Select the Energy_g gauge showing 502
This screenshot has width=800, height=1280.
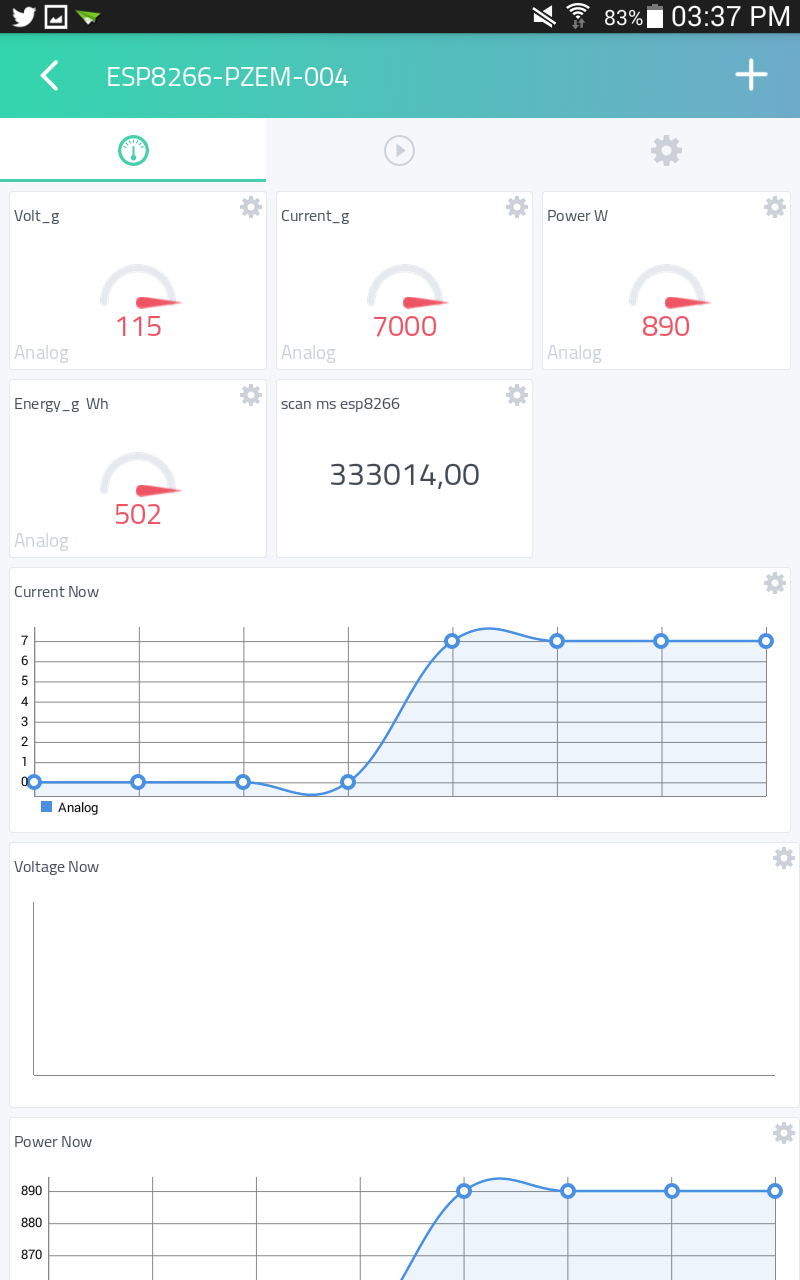click(x=139, y=489)
